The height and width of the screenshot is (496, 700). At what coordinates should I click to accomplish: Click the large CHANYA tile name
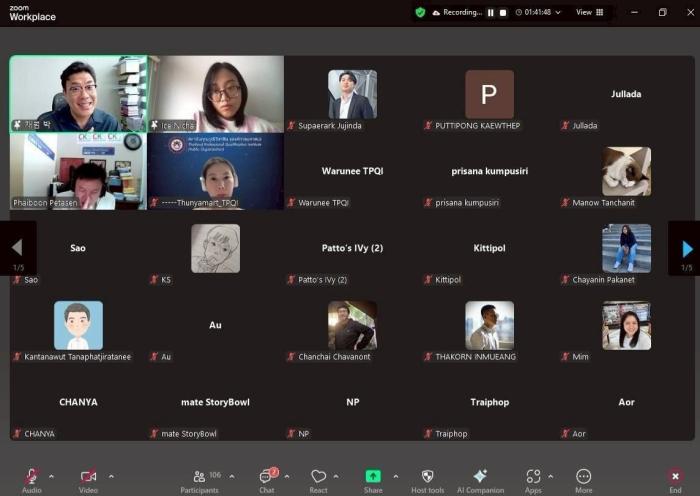pos(78,402)
